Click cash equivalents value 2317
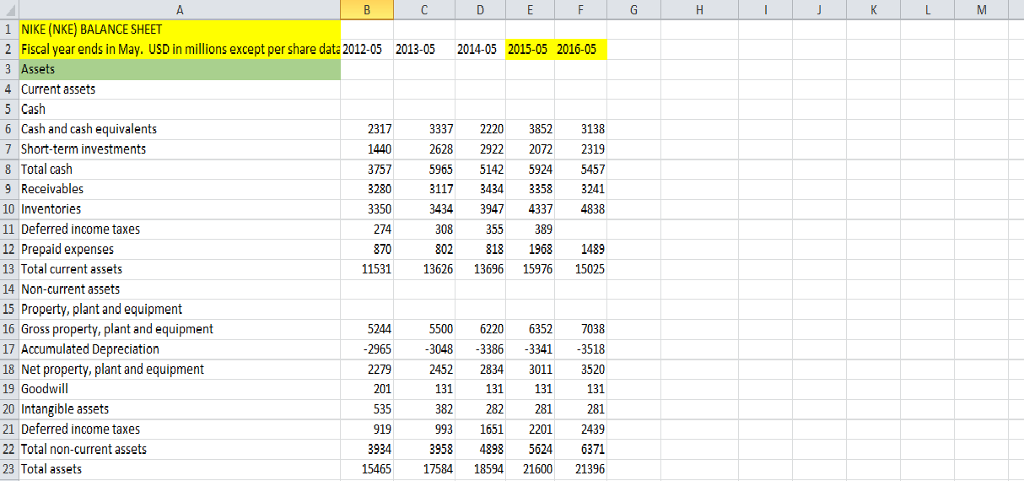 (x=367, y=129)
